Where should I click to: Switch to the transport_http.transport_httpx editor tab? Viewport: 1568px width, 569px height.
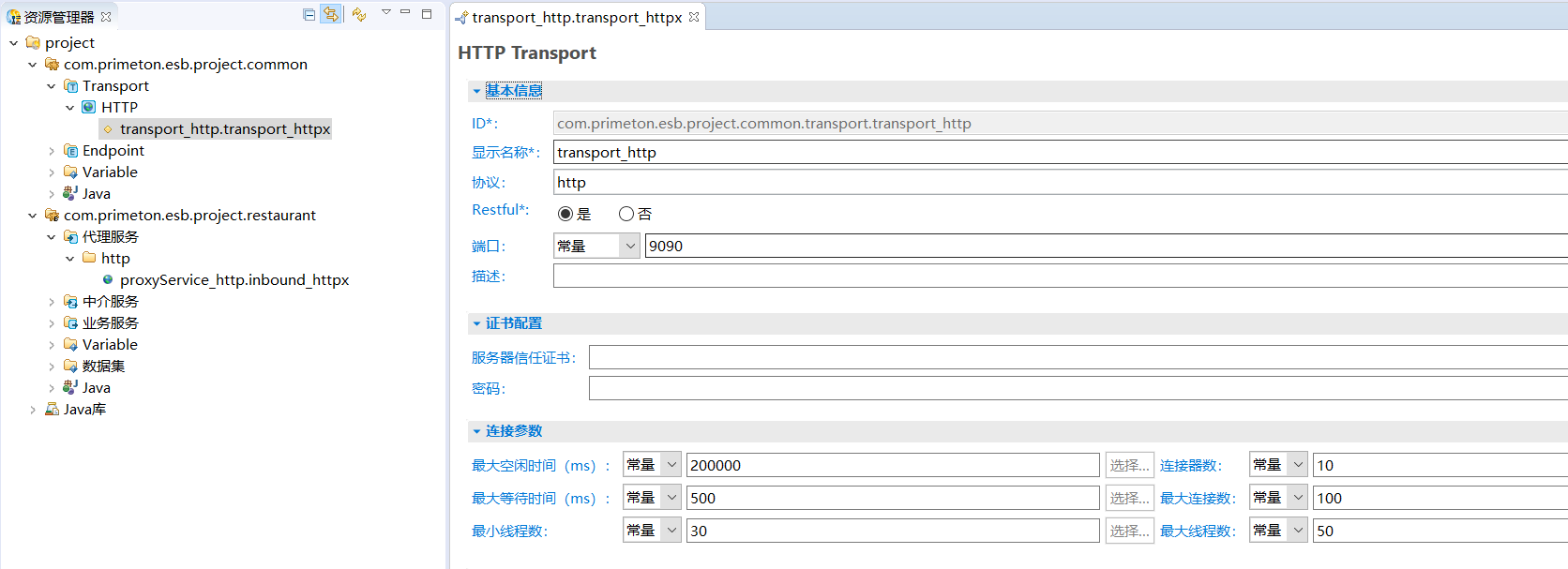point(576,18)
